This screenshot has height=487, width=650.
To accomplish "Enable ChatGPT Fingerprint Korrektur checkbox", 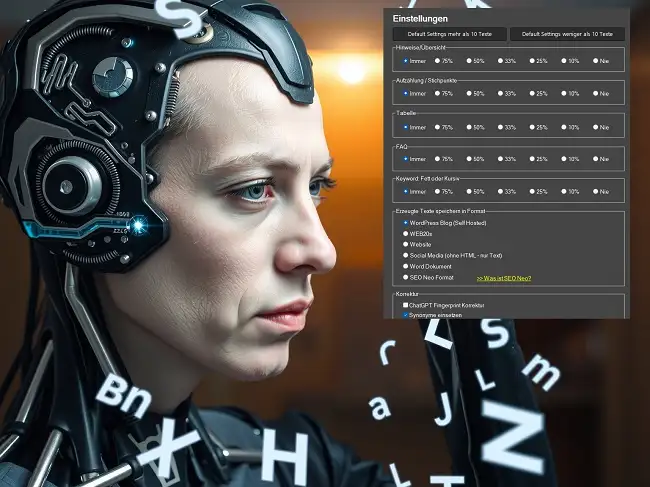I will pyautogui.click(x=405, y=305).
